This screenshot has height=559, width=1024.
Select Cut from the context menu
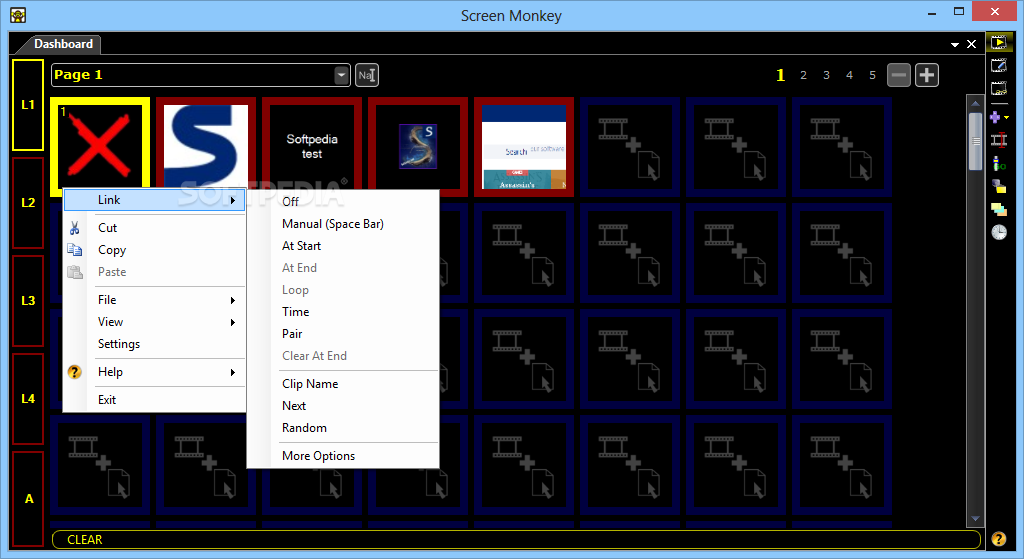click(155, 227)
